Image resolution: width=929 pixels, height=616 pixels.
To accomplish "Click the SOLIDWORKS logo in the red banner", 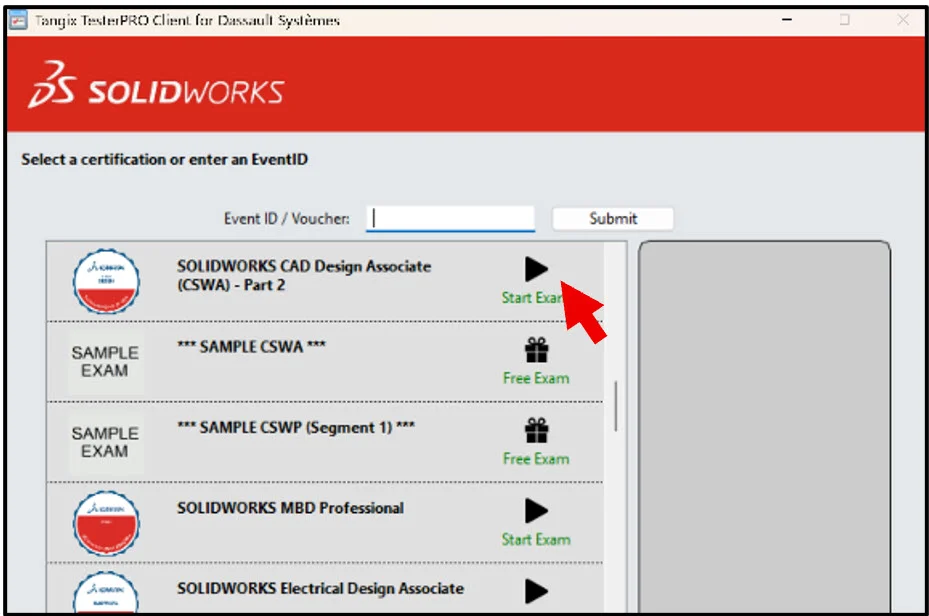I will click(157, 88).
